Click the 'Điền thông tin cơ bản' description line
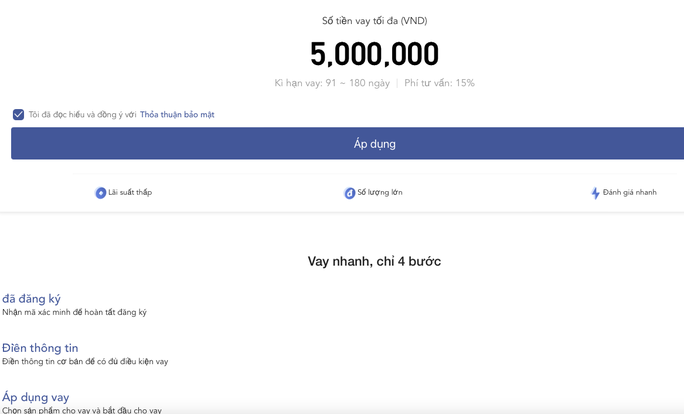 point(85,362)
